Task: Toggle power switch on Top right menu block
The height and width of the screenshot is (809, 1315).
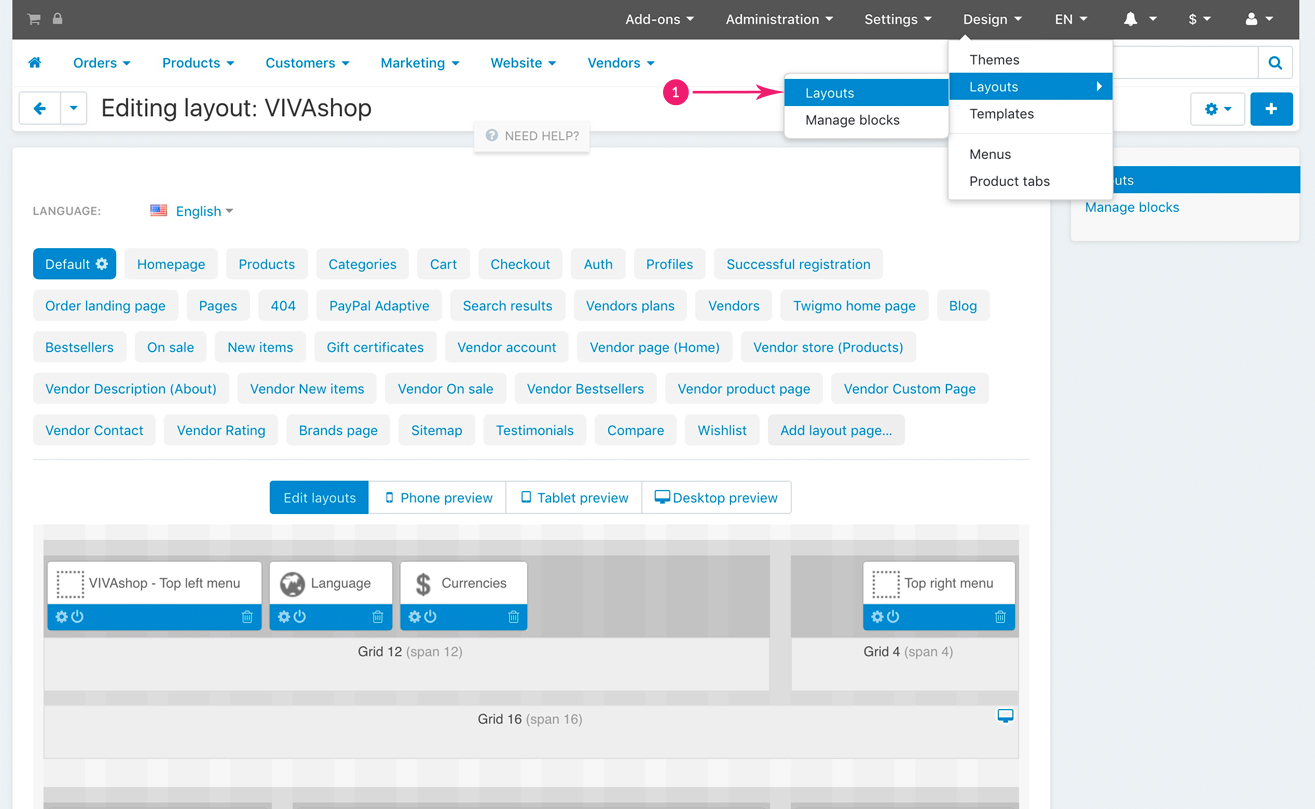Action: [893, 617]
